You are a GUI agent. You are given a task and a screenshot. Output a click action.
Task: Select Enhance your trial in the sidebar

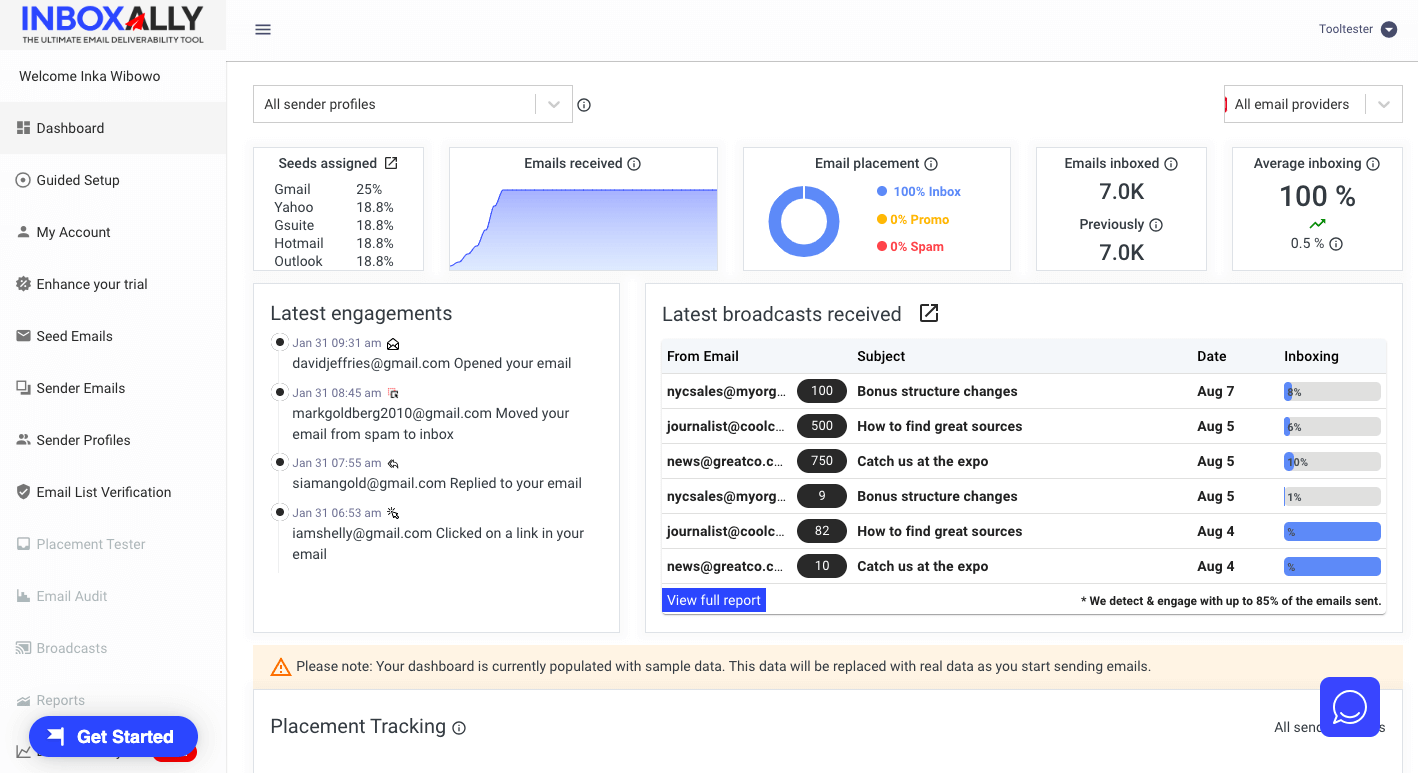coord(91,284)
